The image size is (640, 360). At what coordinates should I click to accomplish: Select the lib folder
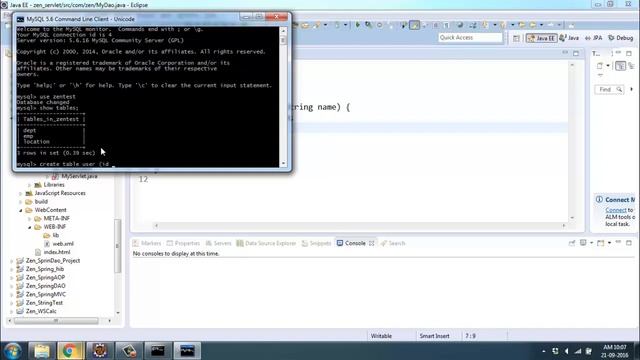[51, 236]
